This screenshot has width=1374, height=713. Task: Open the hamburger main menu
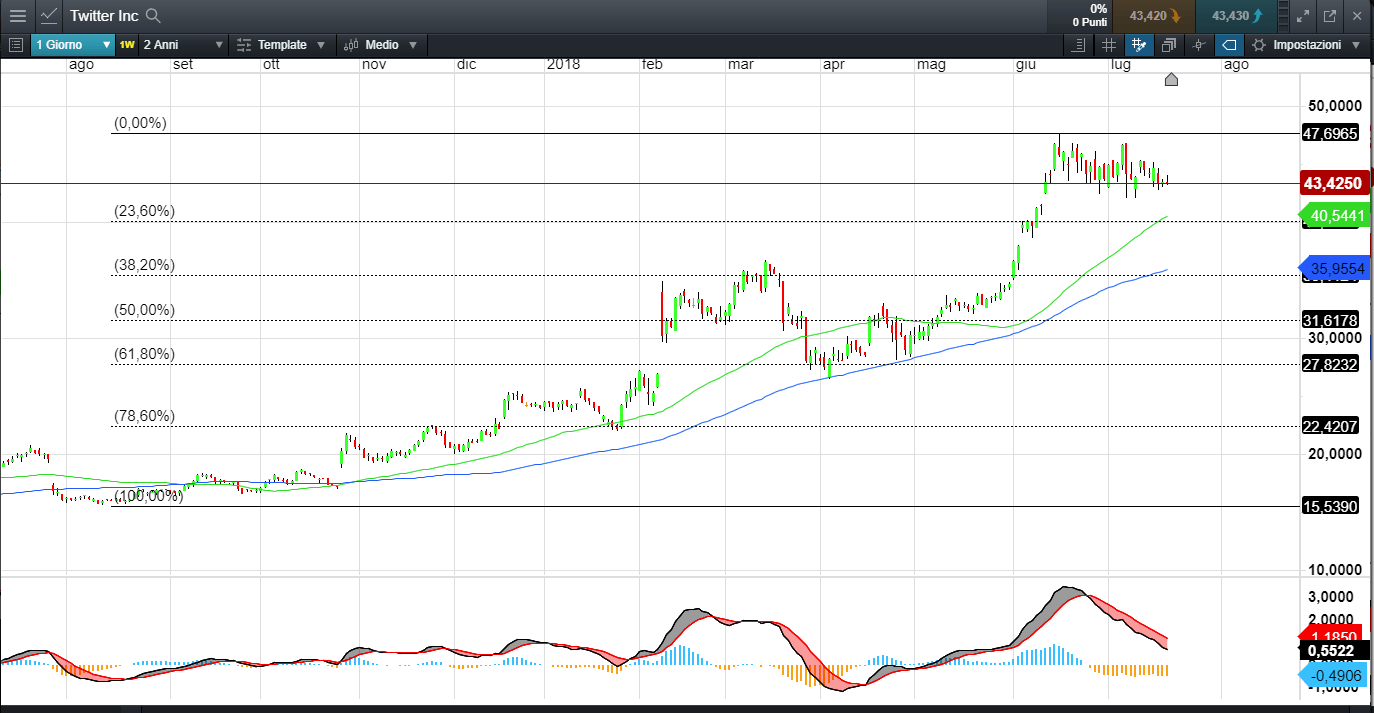[x=17, y=16]
